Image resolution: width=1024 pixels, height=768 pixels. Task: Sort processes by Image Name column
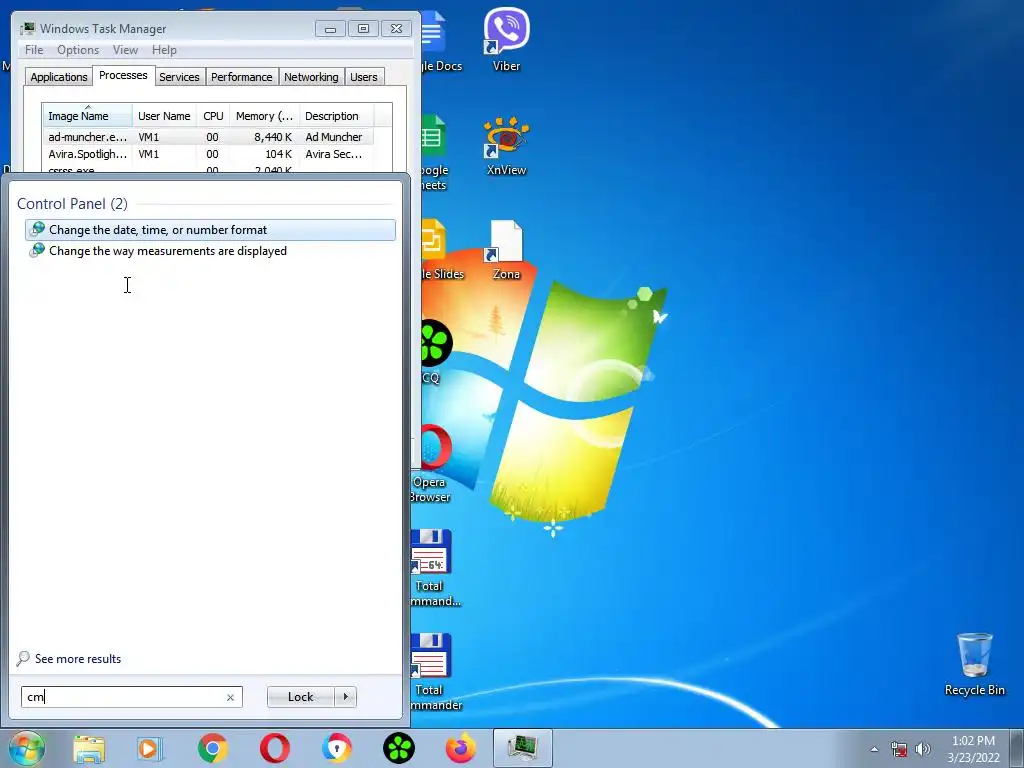(88, 116)
